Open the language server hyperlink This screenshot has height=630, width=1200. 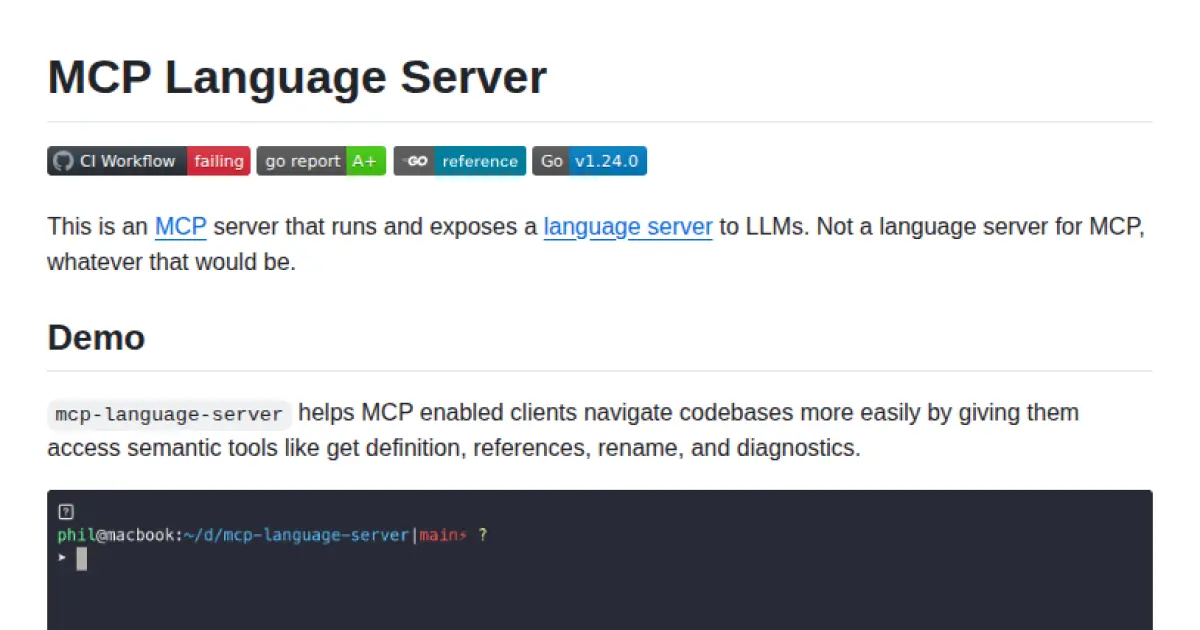click(x=627, y=226)
